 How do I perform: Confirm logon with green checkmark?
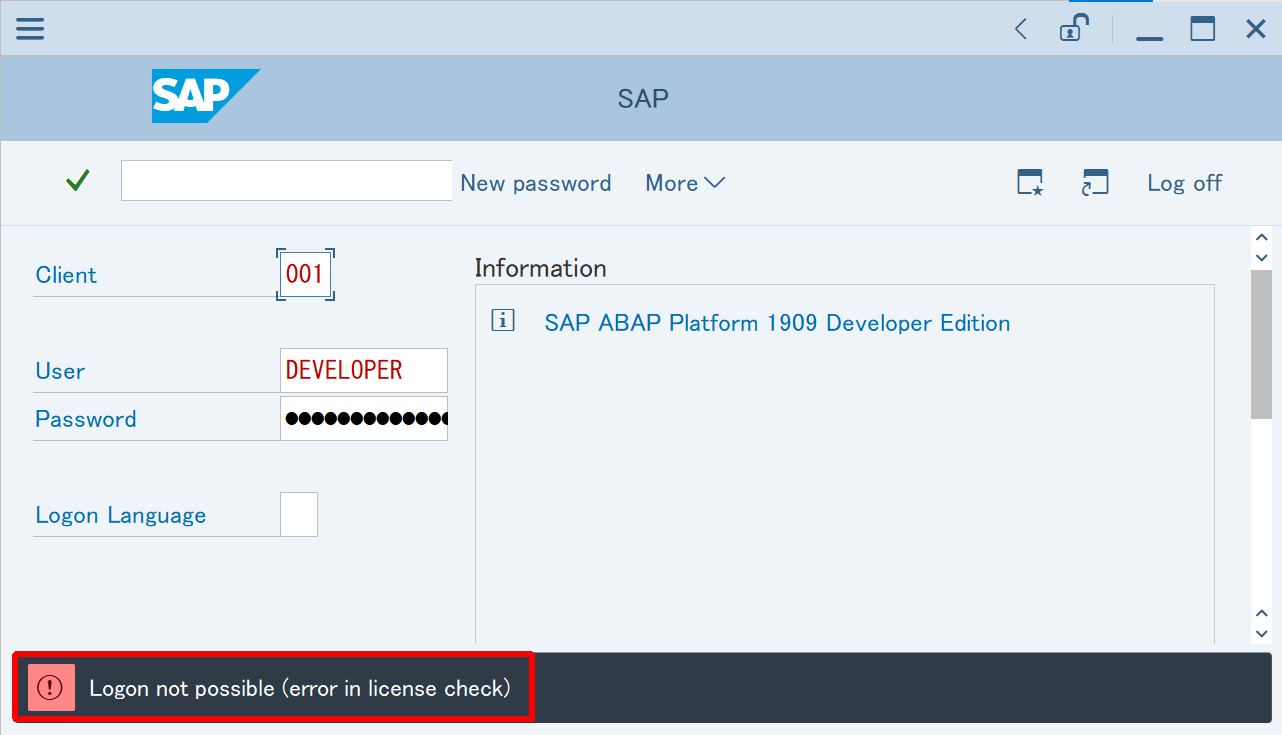tap(77, 181)
